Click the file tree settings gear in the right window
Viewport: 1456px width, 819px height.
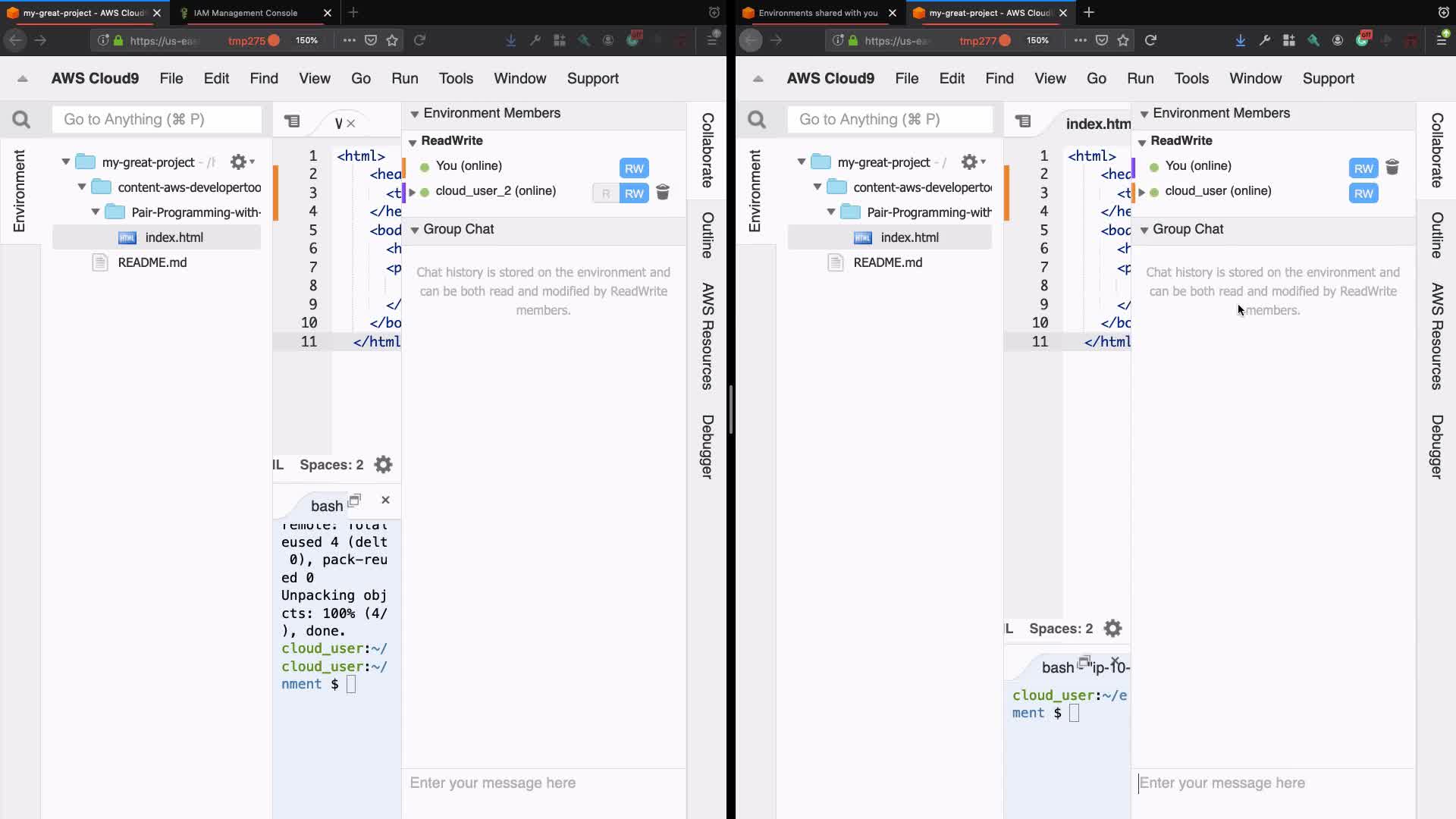tap(969, 162)
